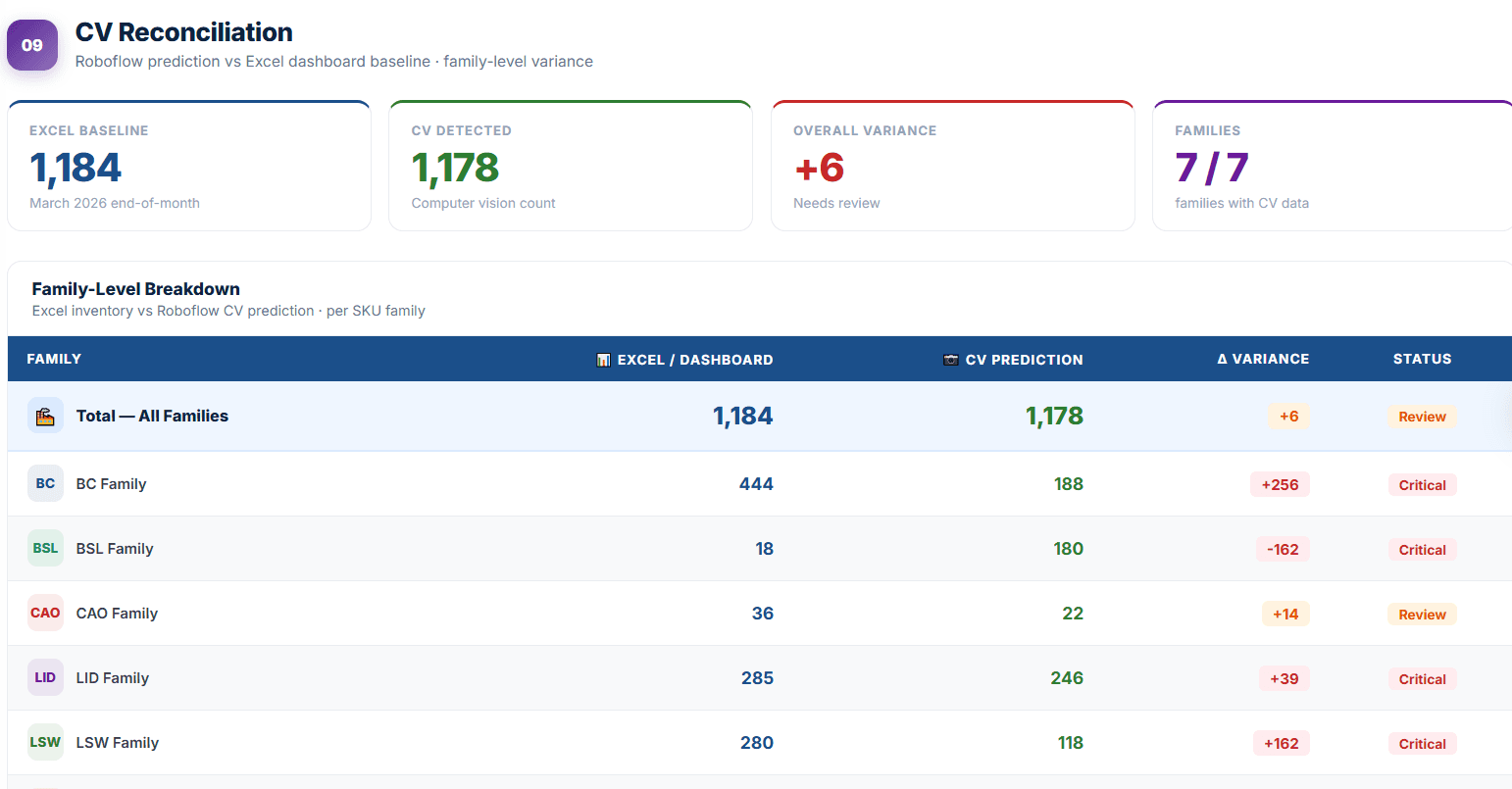Click 'Computer vision count' caption
Viewport: 1512px width, 789px height.
click(x=483, y=203)
